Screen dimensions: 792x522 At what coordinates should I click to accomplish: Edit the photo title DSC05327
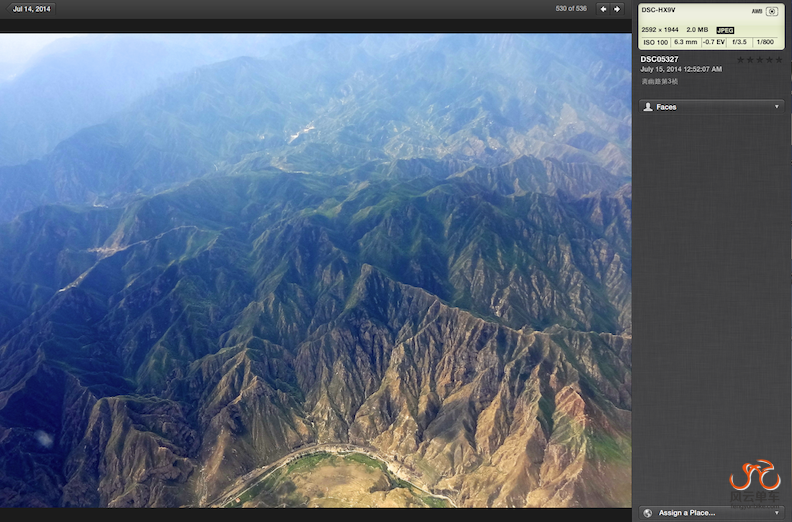click(659, 59)
